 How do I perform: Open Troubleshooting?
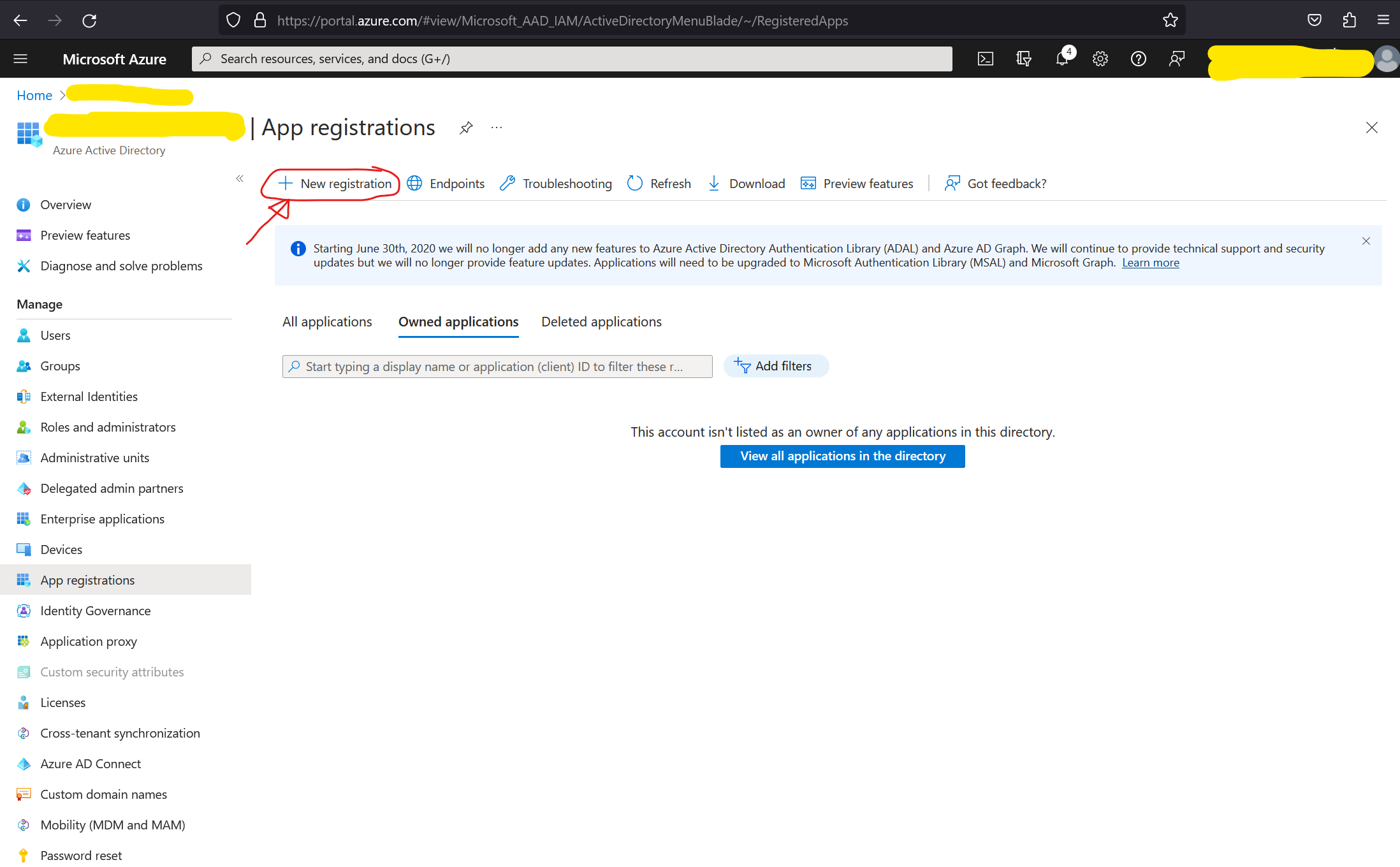[x=556, y=184]
